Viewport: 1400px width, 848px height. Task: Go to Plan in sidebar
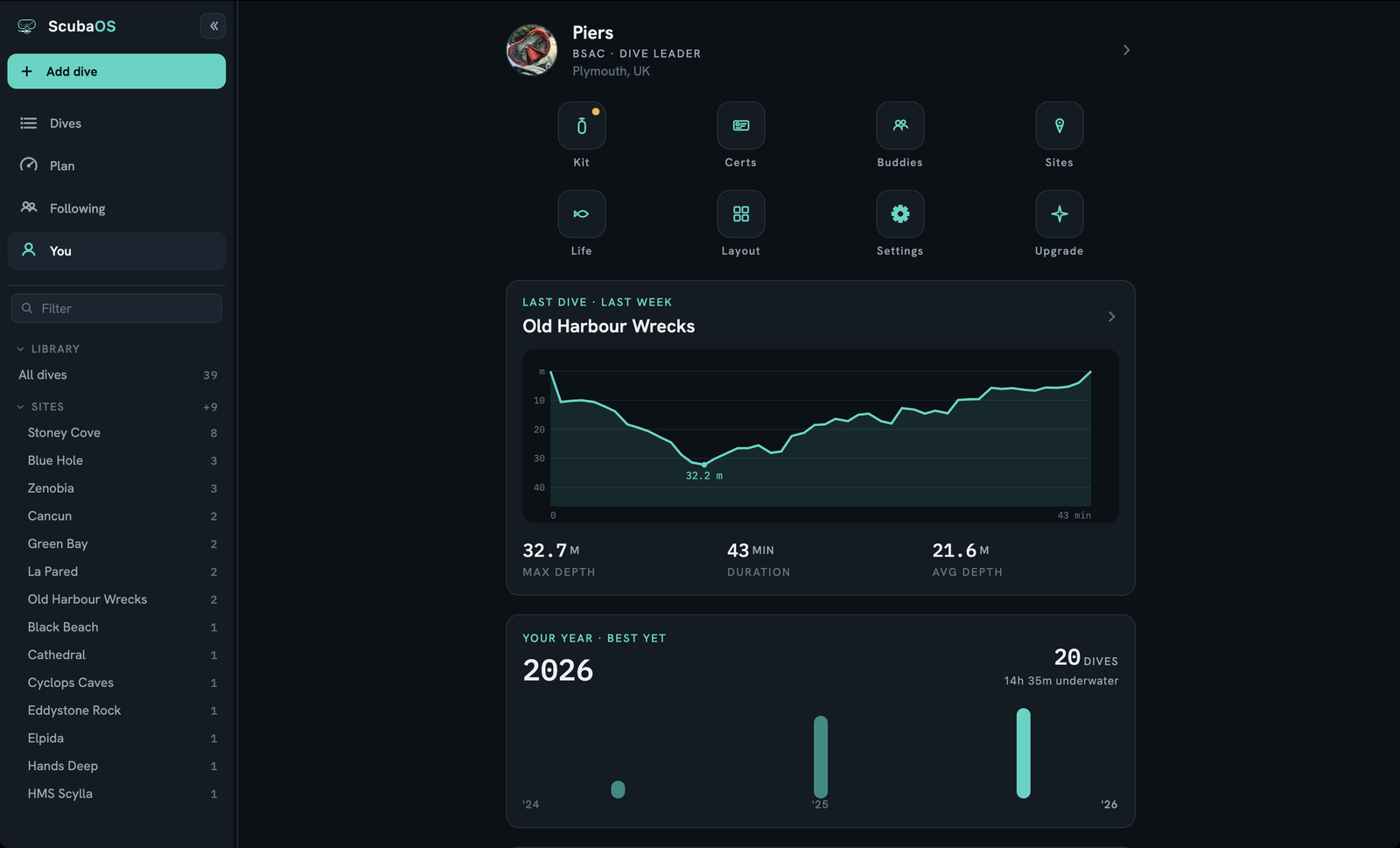[x=116, y=165]
